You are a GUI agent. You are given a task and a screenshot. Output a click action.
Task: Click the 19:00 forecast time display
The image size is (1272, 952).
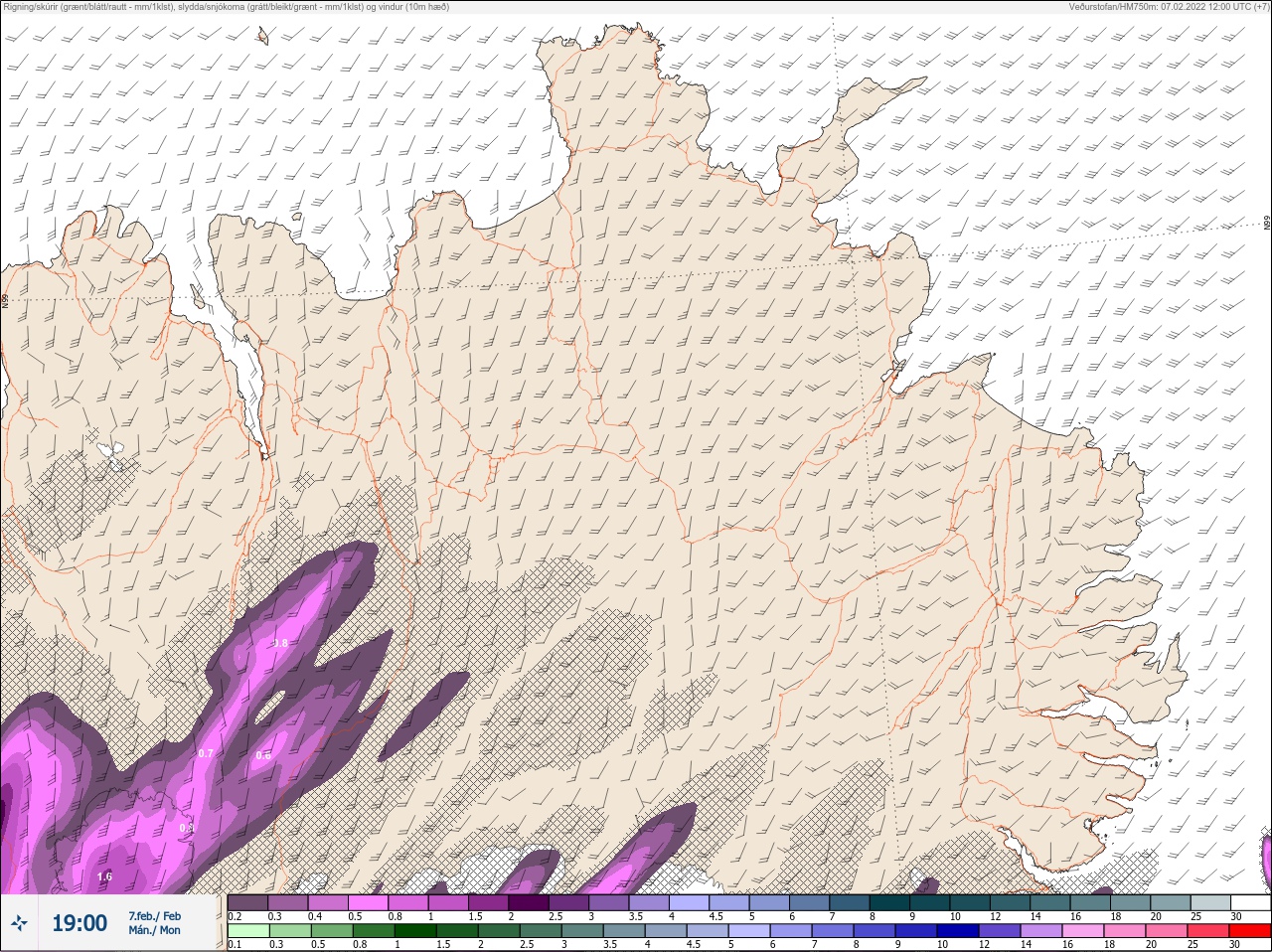(x=79, y=923)
